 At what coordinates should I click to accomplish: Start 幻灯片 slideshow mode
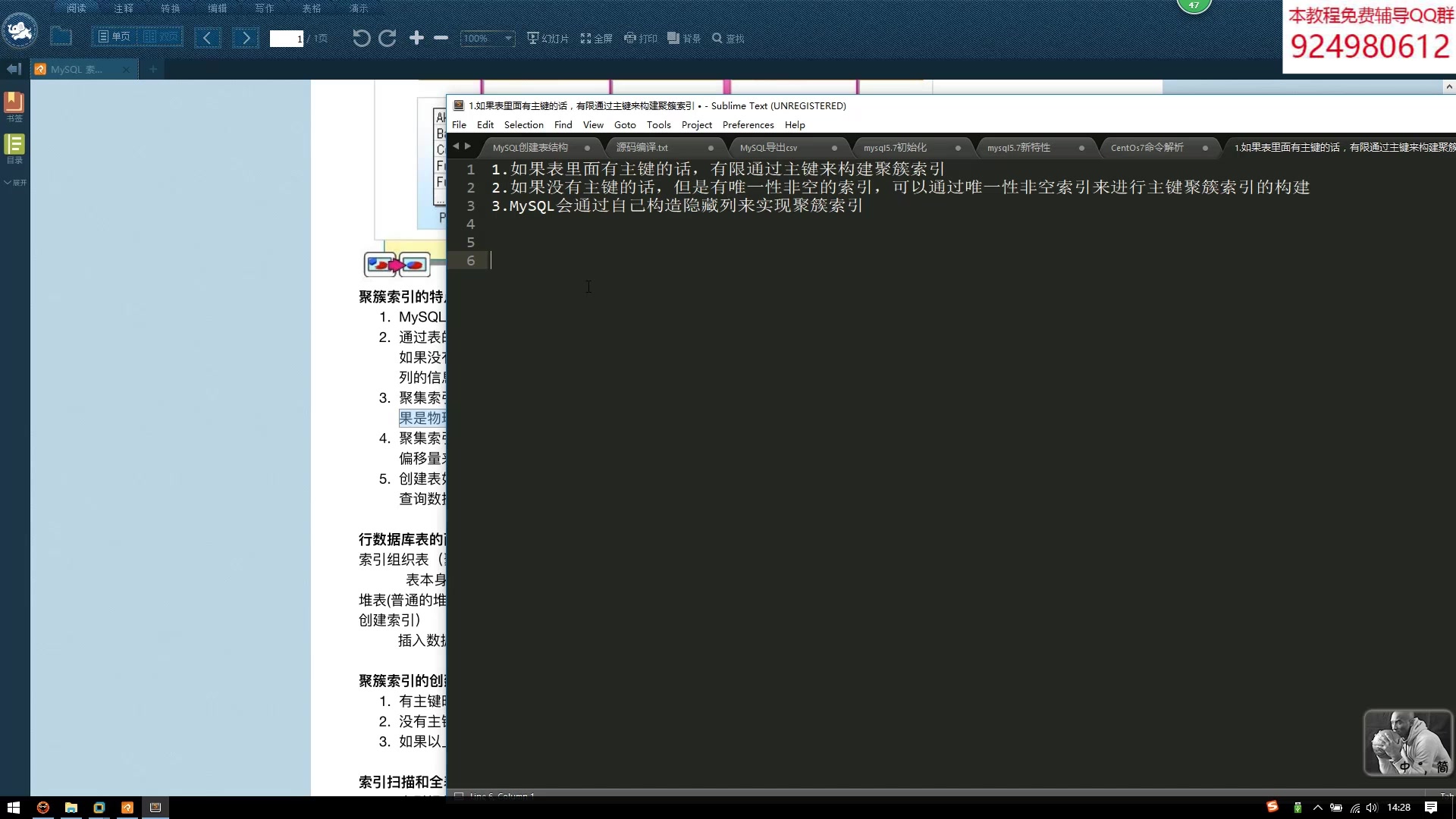point(548,38)
